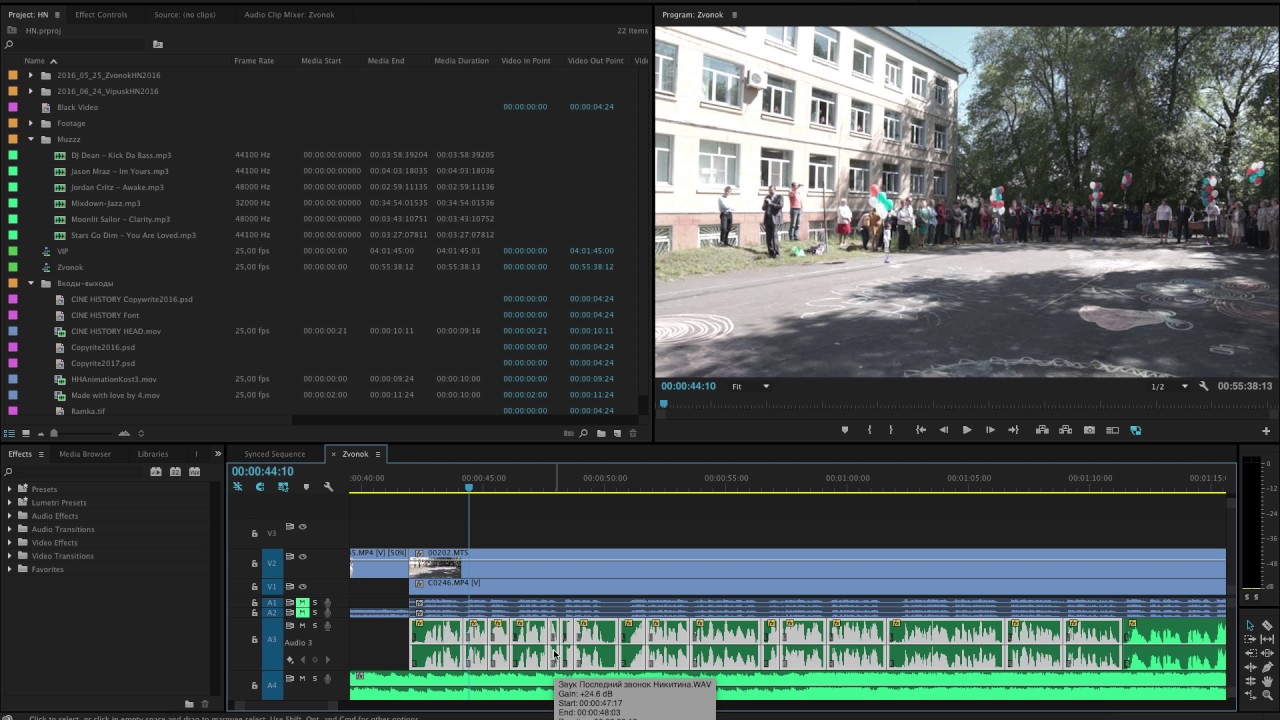Toggle V3 track output eye
Viewport: 1280px width, 720px height.
click(302, 527)
